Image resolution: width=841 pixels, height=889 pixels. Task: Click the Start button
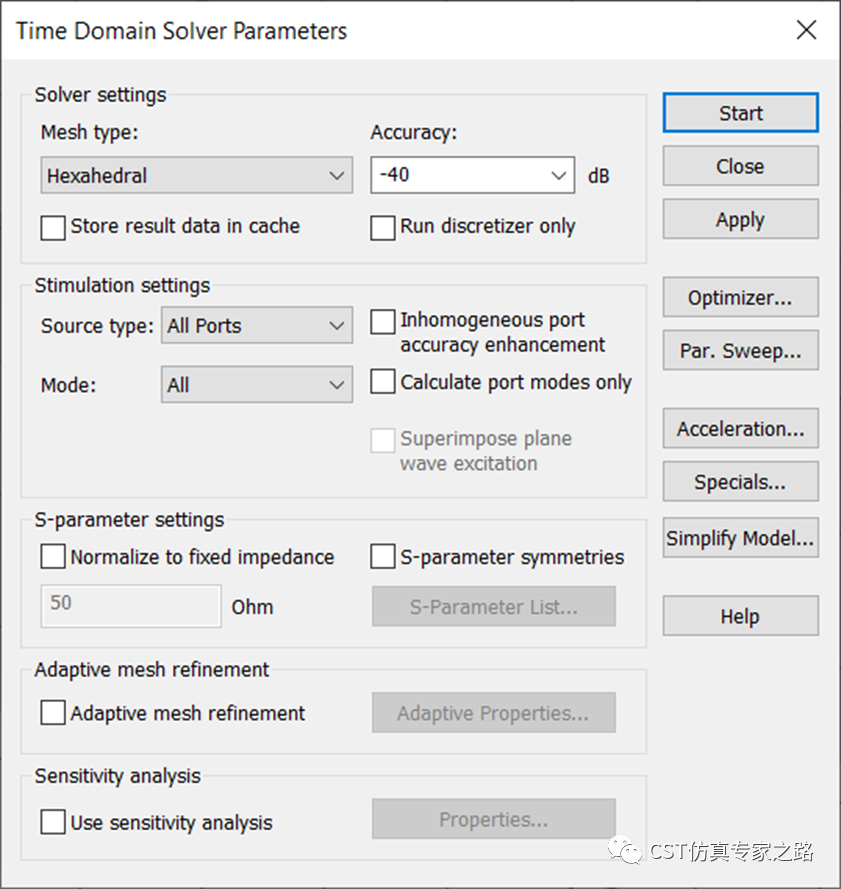click(x=740, y=113)
